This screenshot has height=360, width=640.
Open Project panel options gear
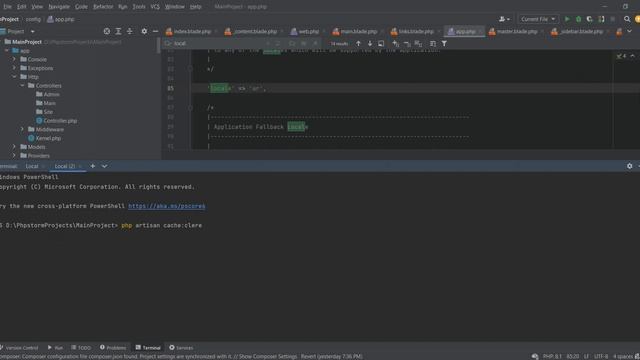coord(144,31)
